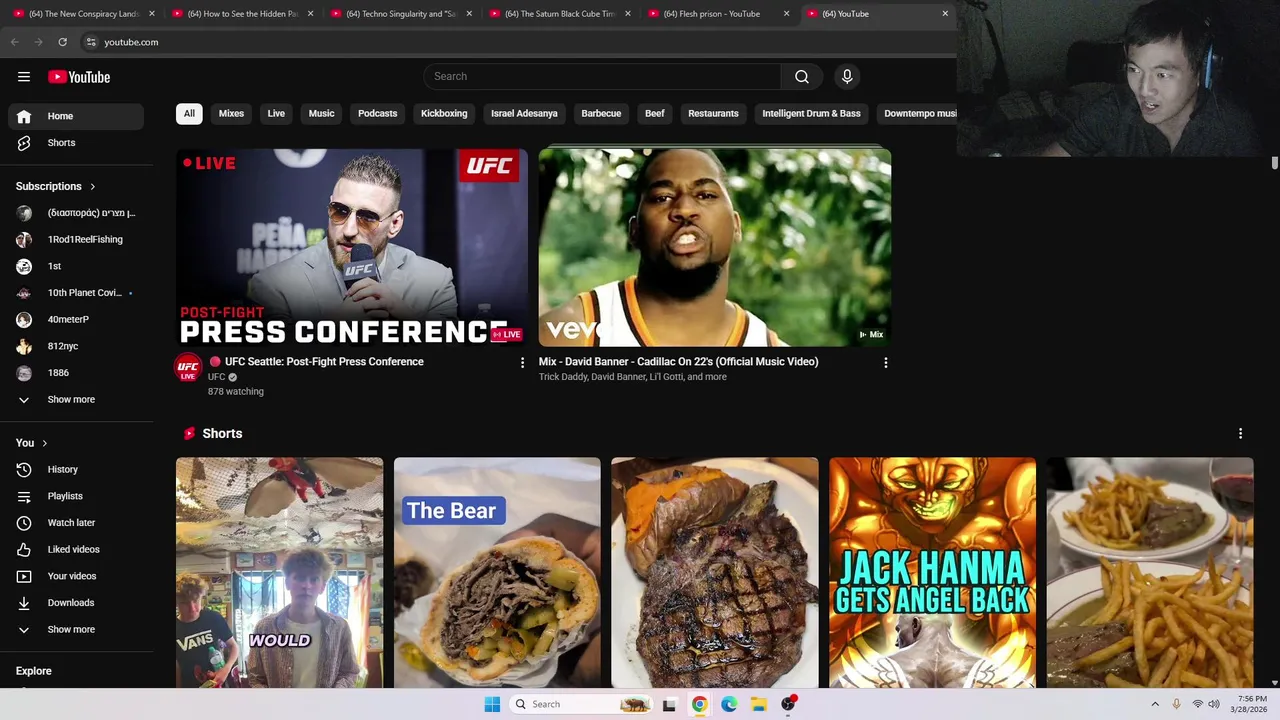Click the UFC channel avatar under the live video
Screen dimensions: 1280x720
[188, 368]
